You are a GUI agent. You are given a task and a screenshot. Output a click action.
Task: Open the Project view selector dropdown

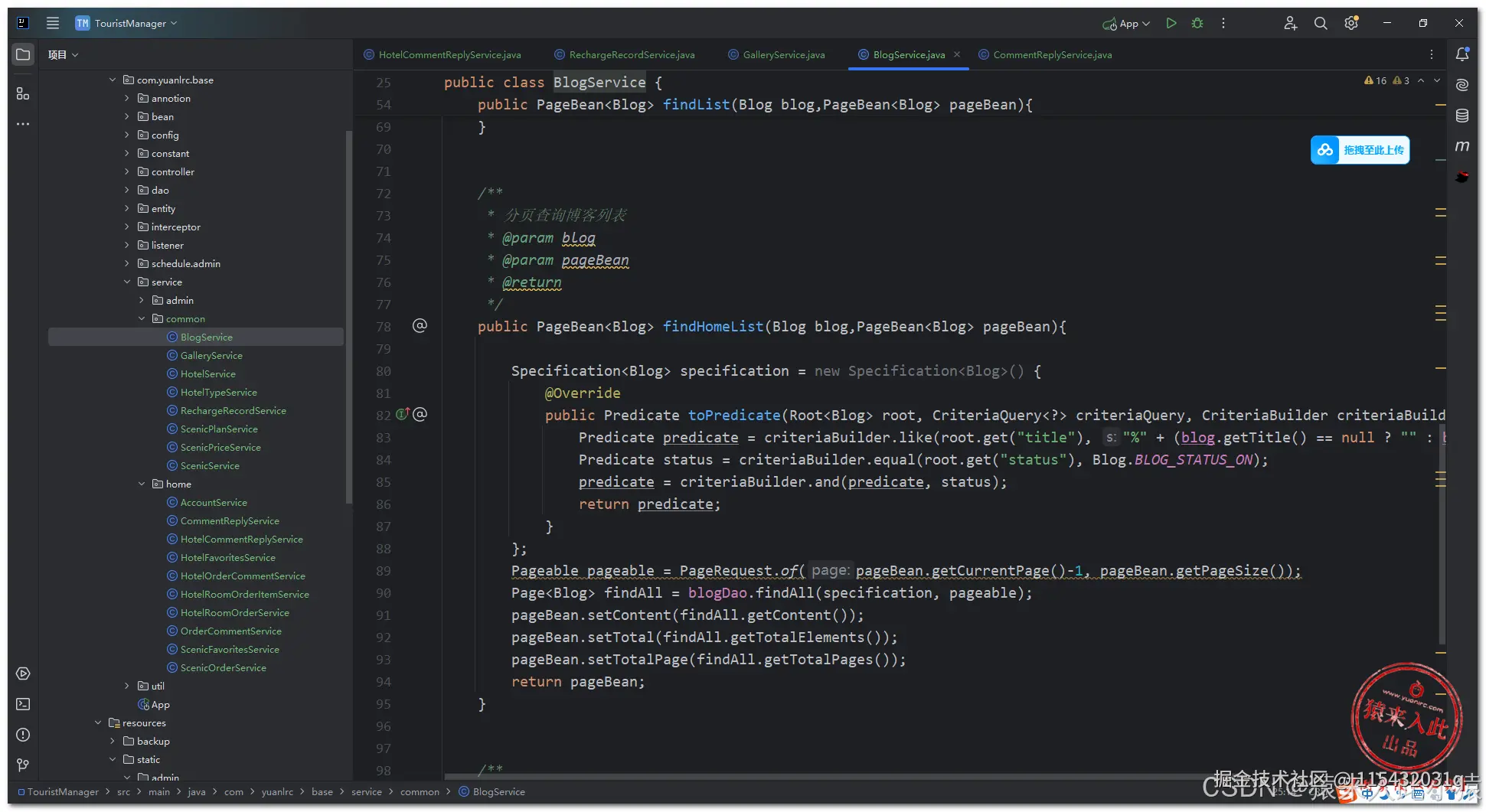63,54
